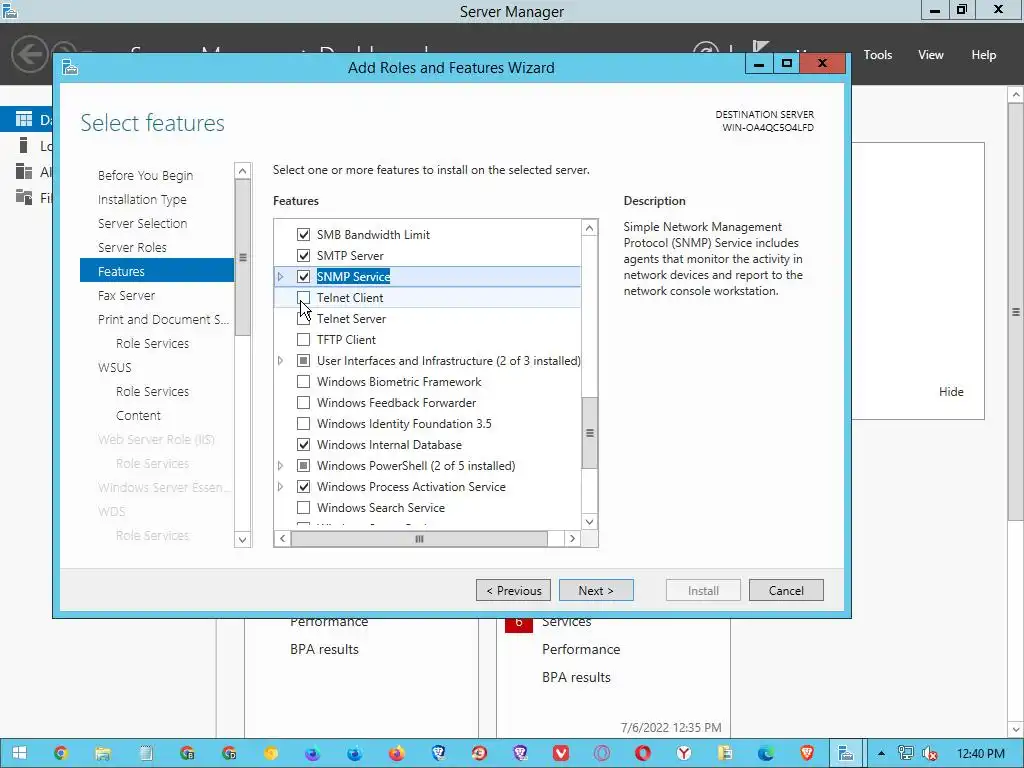Select the Dashboard icon in Server Manager sidebar

[24, 119]
